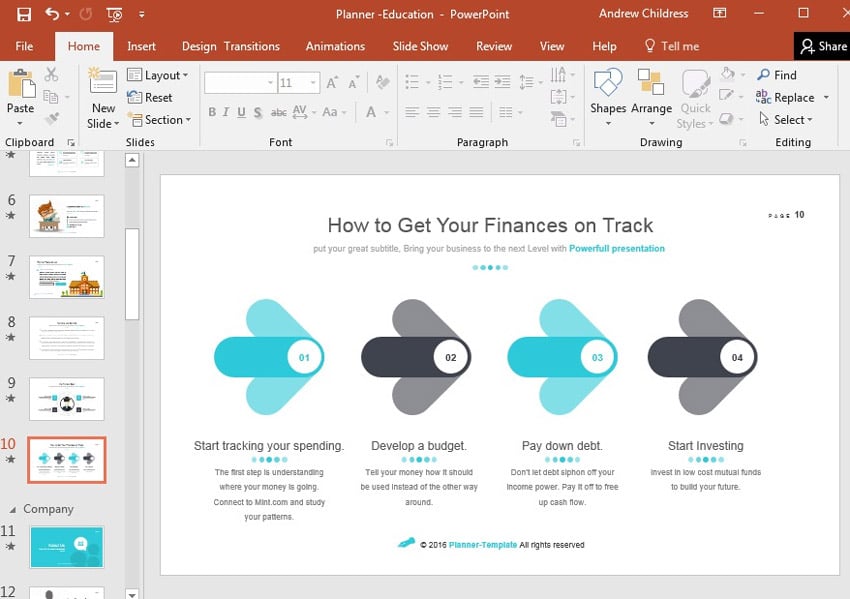Open the Shapes gallery
This screenshot has width=850, height=599.
pyautogui.click(x=608, y=96)
